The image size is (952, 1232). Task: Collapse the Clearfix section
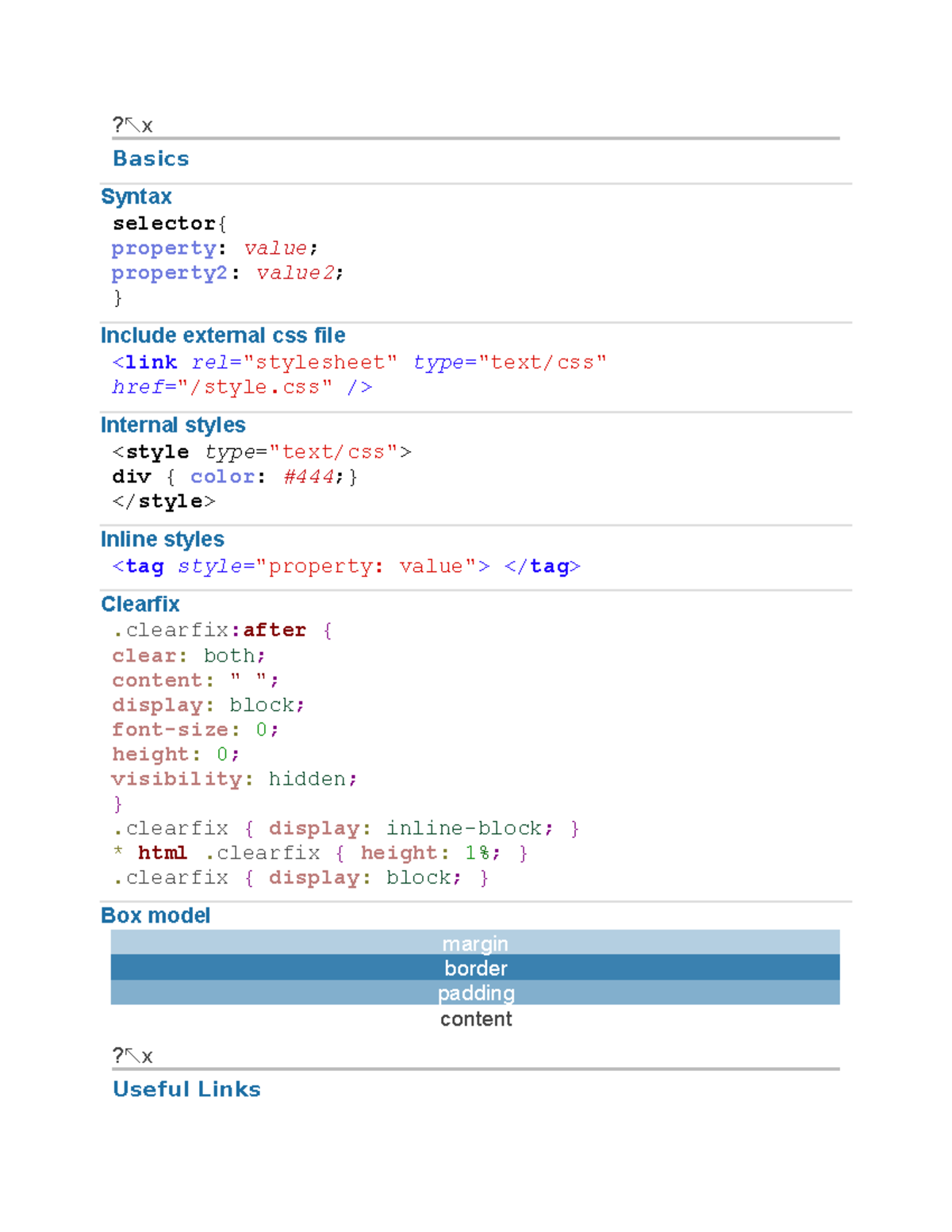(140, 604)
